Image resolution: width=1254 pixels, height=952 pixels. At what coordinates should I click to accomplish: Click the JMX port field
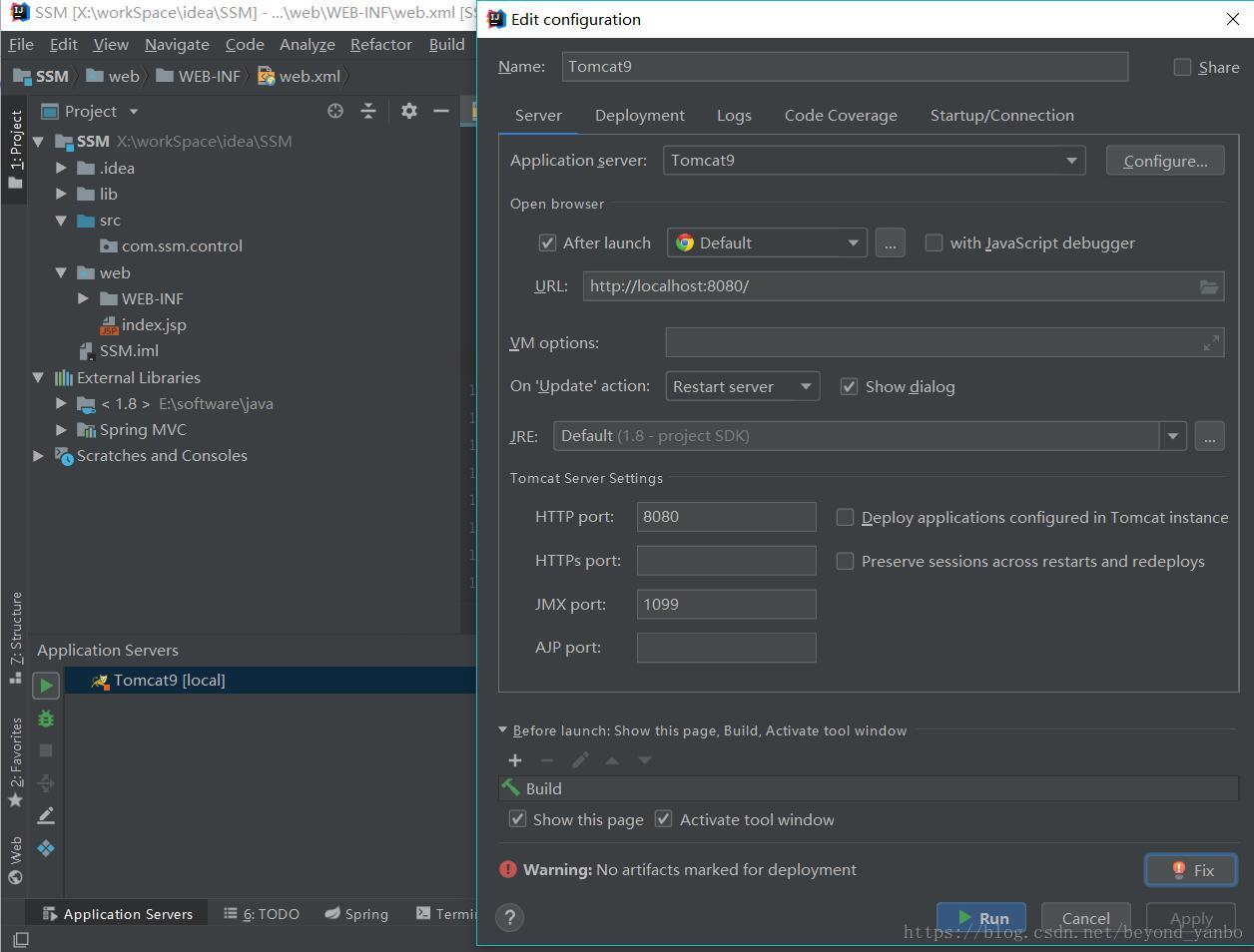726,604
